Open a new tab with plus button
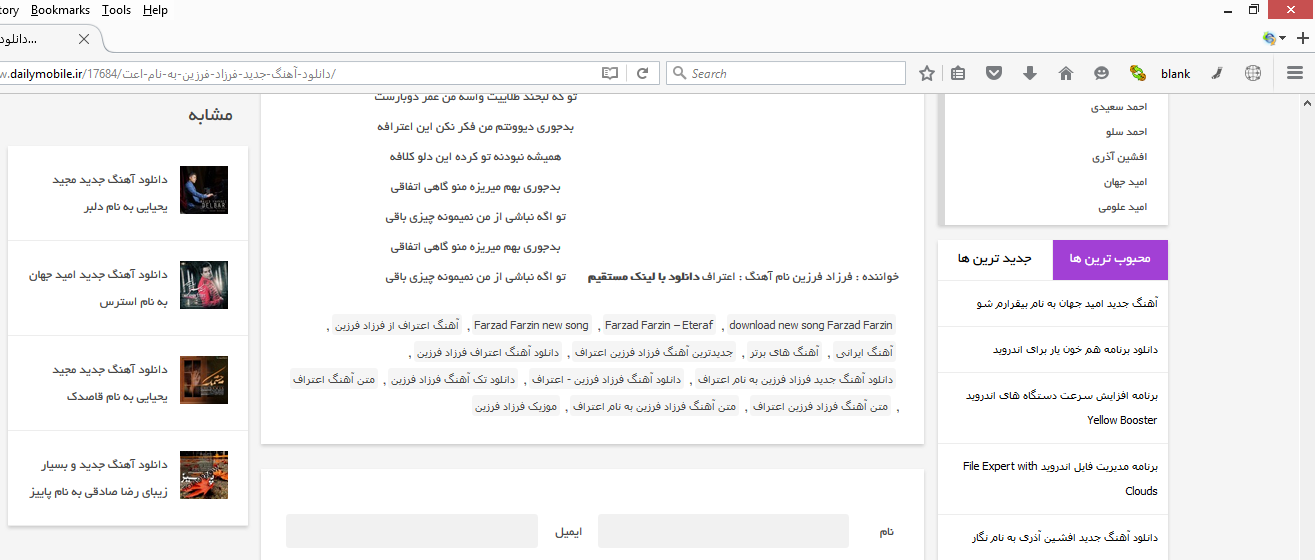Image resolution: width=1315 pixels, height=560 pixels. click(x=1303, y=39)
